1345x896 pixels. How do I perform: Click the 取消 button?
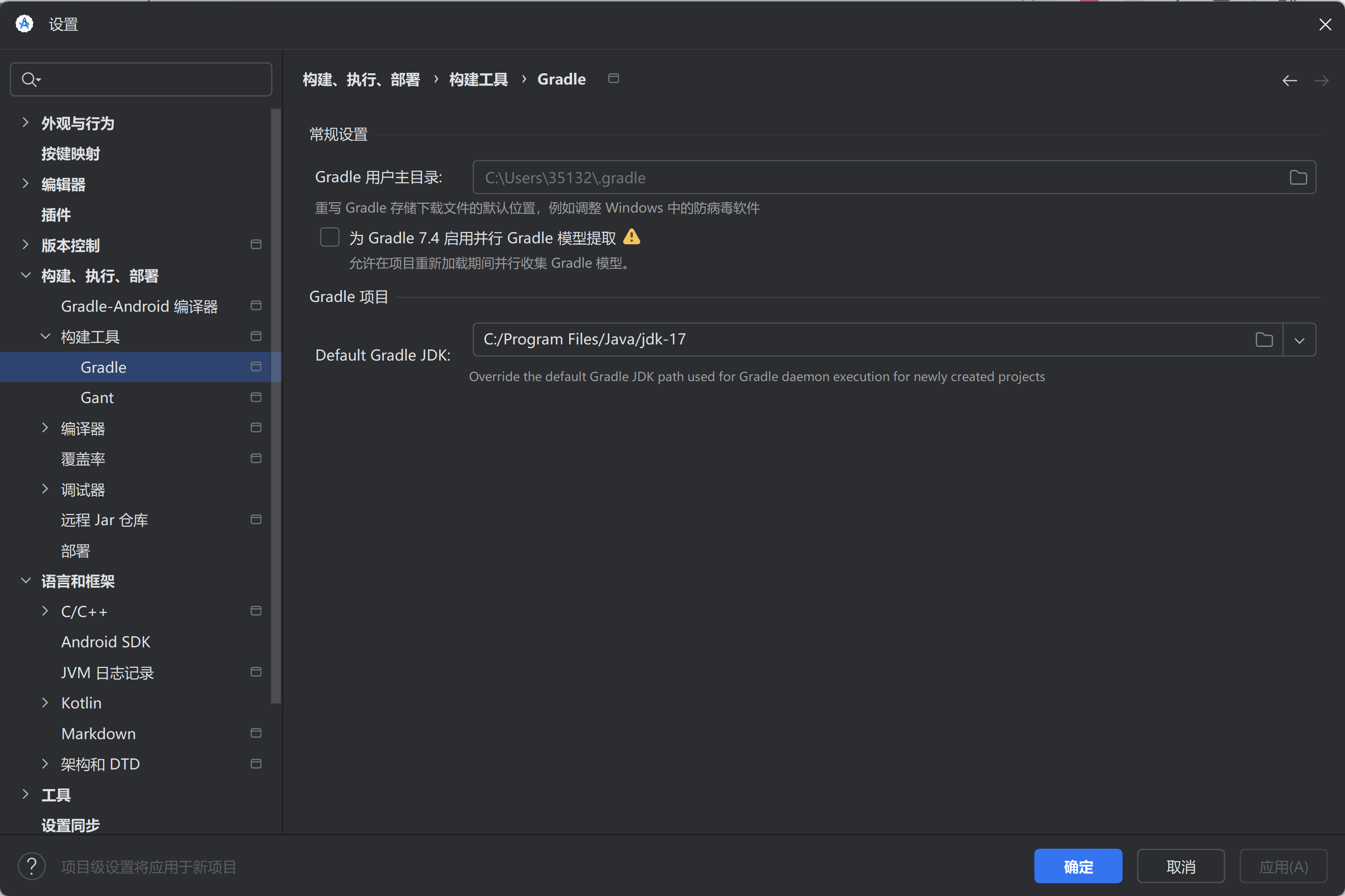click(1180, 866)
